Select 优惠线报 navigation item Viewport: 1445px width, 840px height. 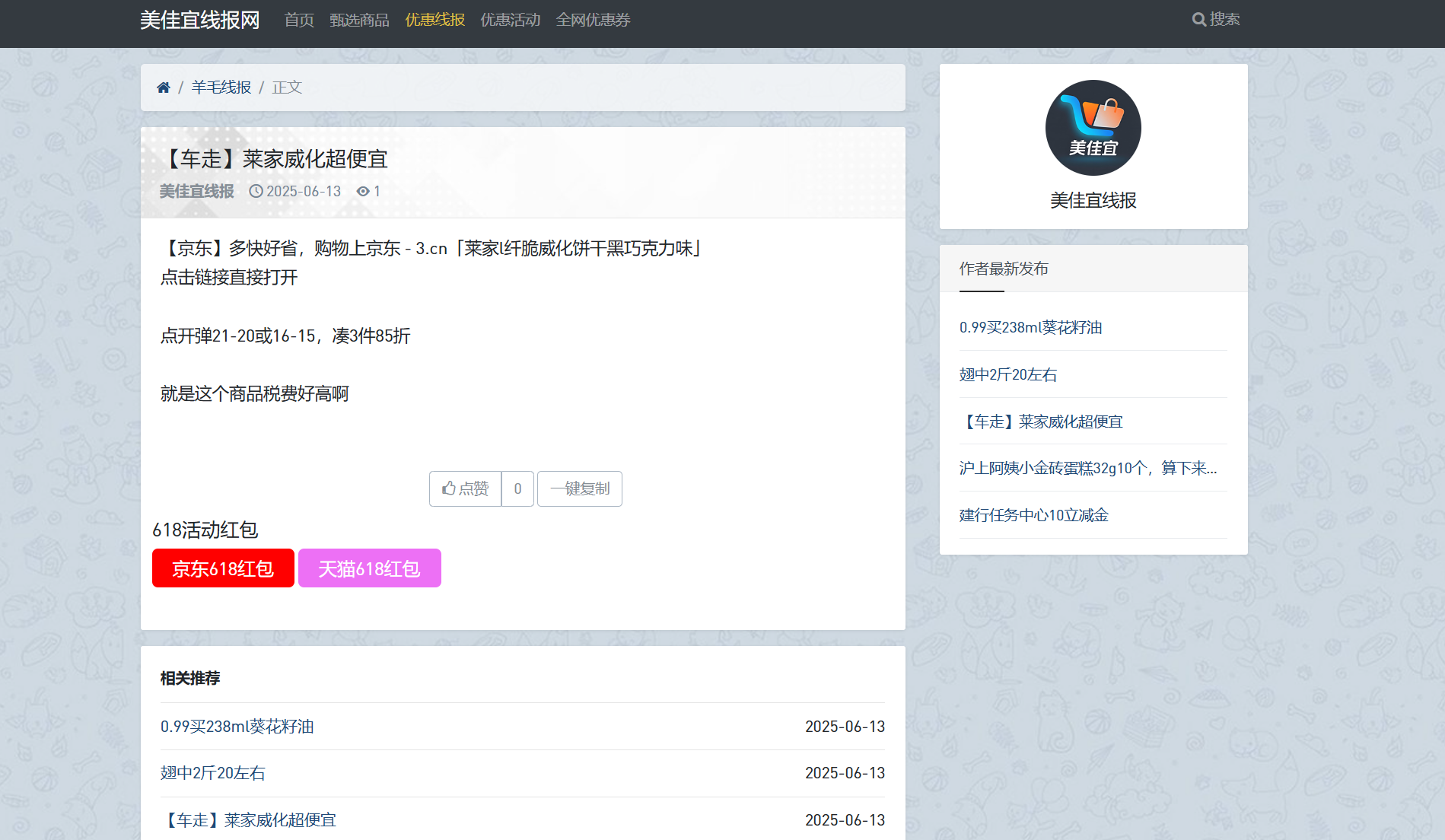pos(434,20)
